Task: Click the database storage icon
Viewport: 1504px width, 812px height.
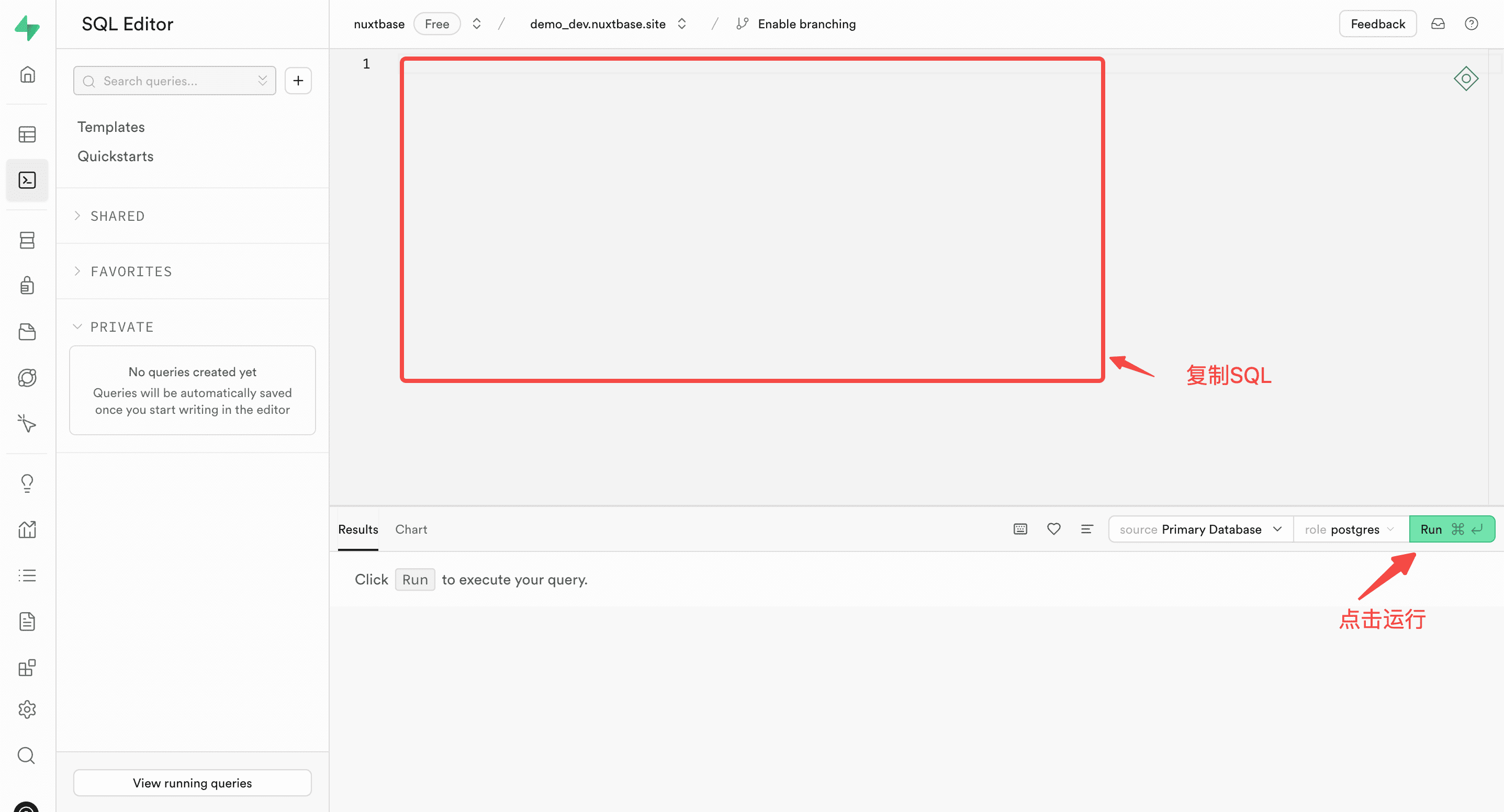Action: [x=27, y=240]
